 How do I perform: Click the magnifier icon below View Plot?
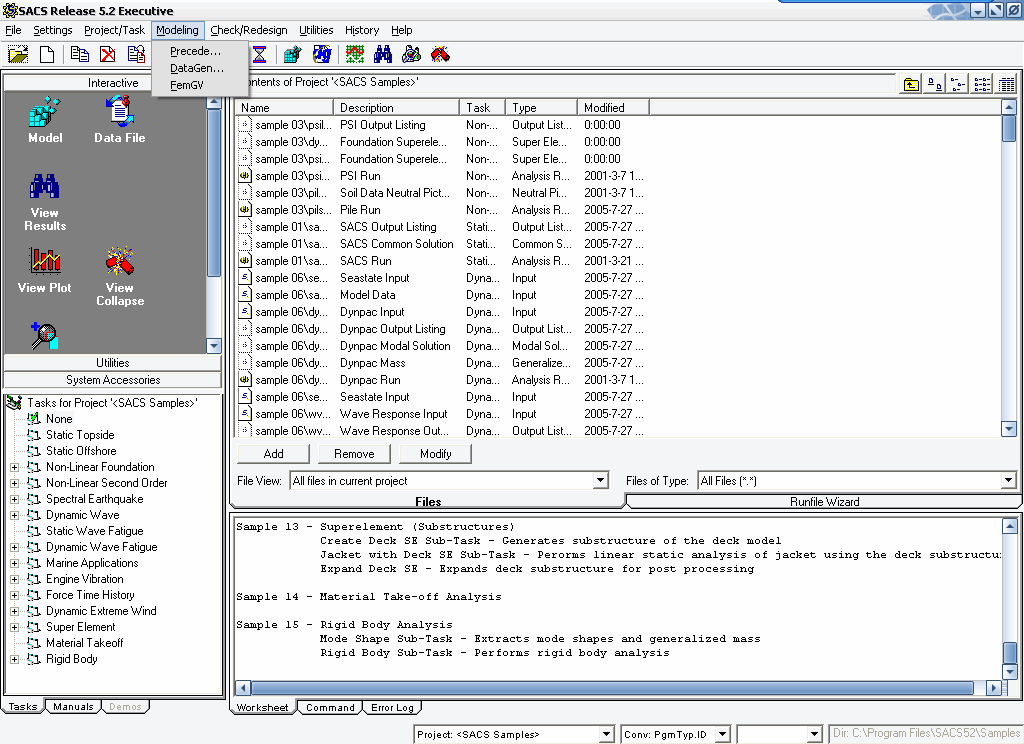(x=44, y=336)
